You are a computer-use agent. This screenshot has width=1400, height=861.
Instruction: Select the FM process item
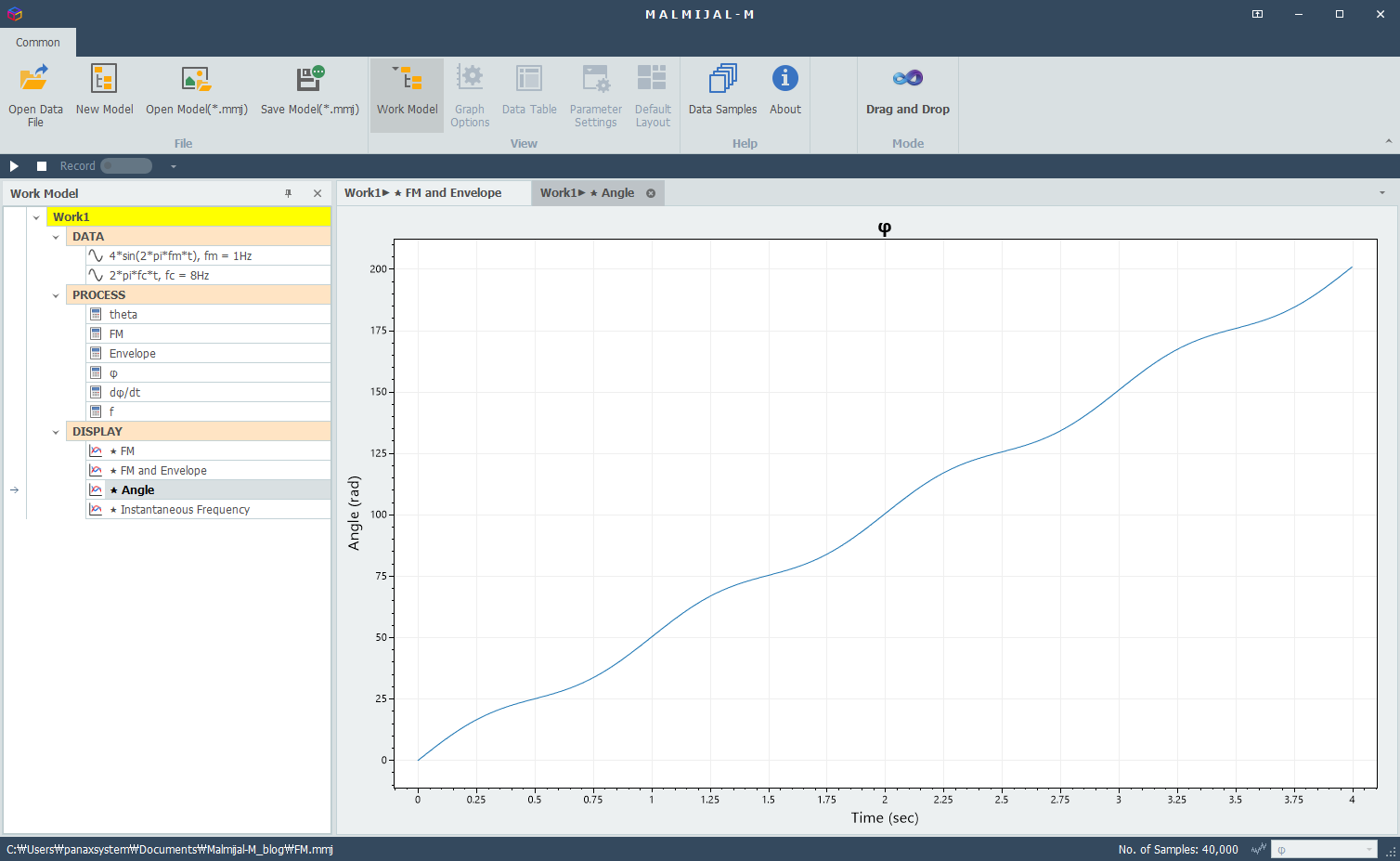[208, 333]
